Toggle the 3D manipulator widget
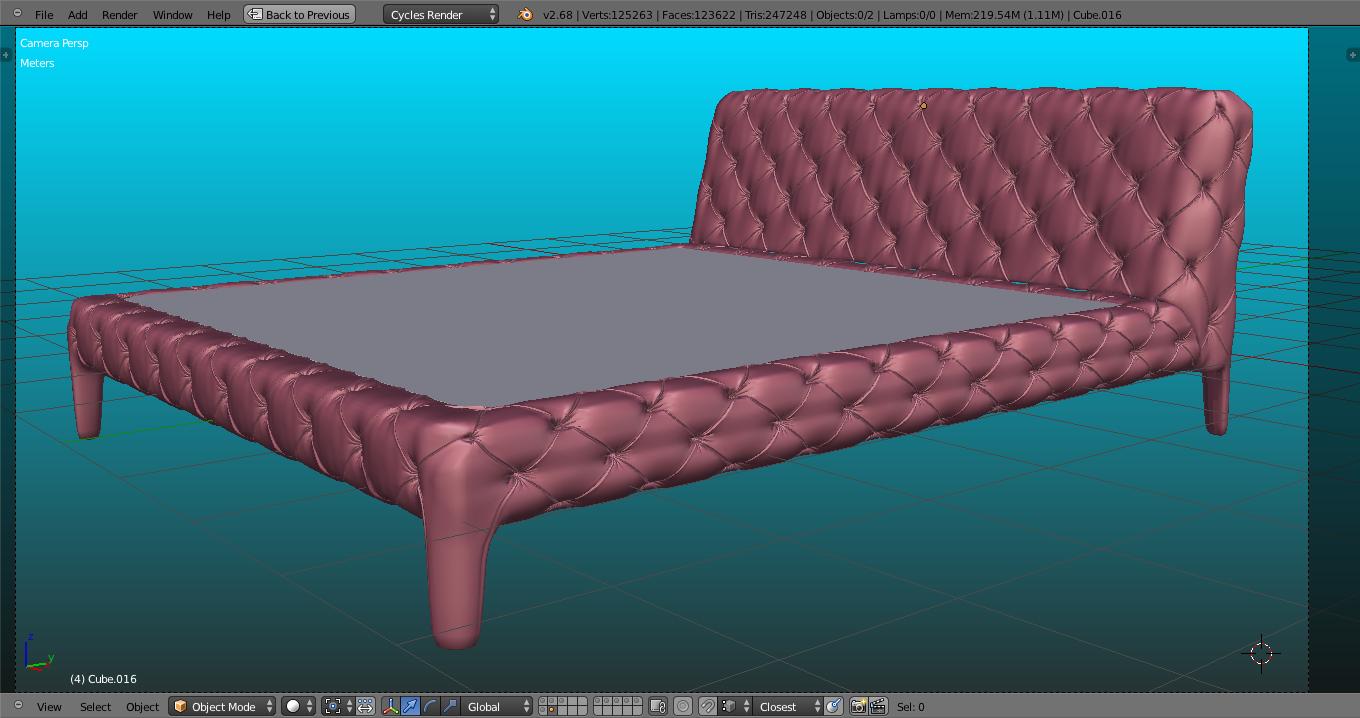Image resolution: width=1360 pixels, height=718 pixels. [391, 706]
